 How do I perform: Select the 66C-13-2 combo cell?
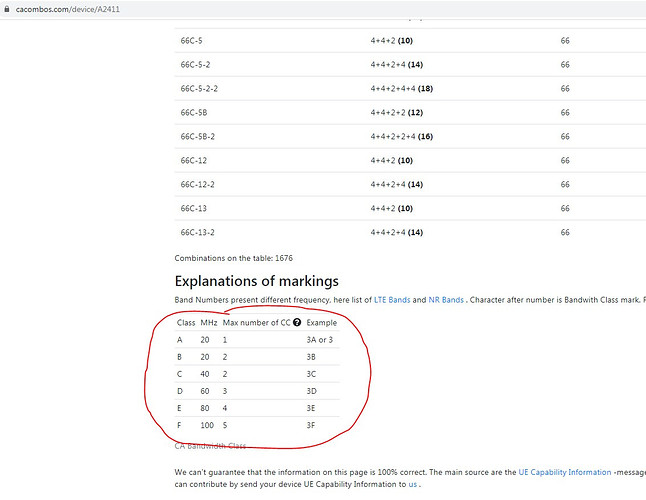pos(197,232)
